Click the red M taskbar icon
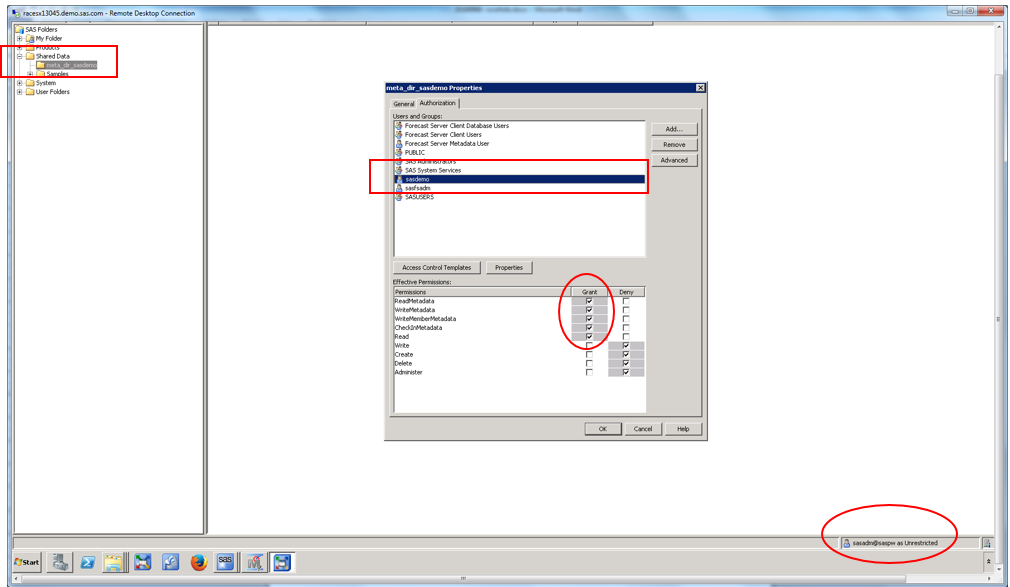 click(x=254, y=563)
